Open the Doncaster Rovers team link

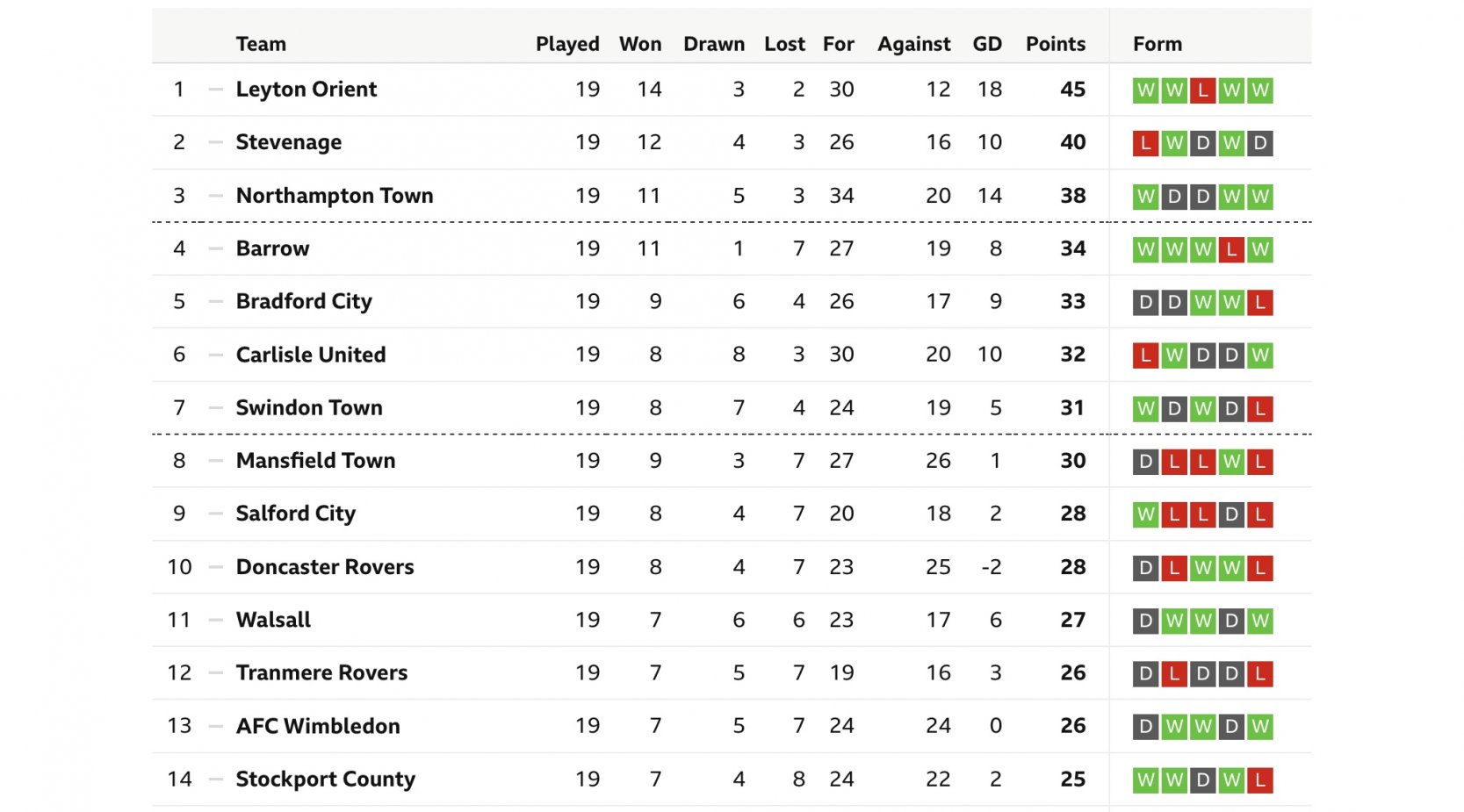[x=325, y=567]
